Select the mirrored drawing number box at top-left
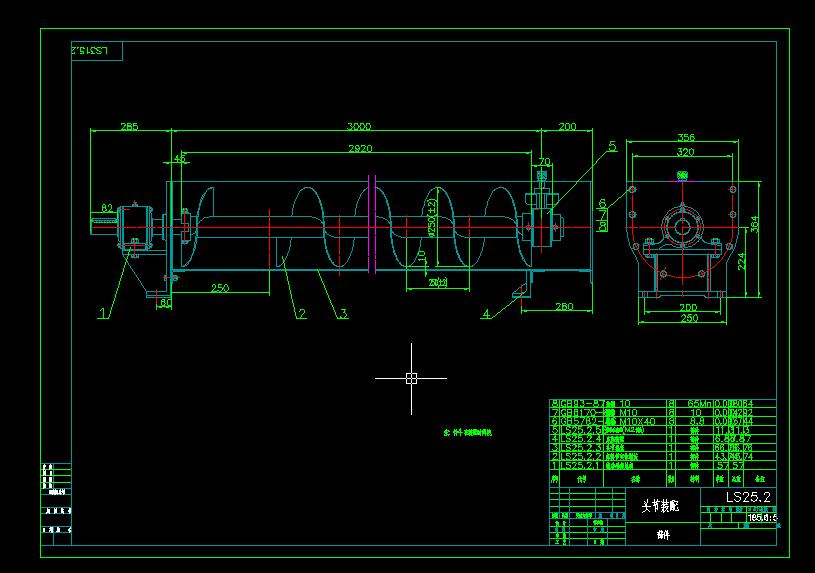 (x=96, y=50)
